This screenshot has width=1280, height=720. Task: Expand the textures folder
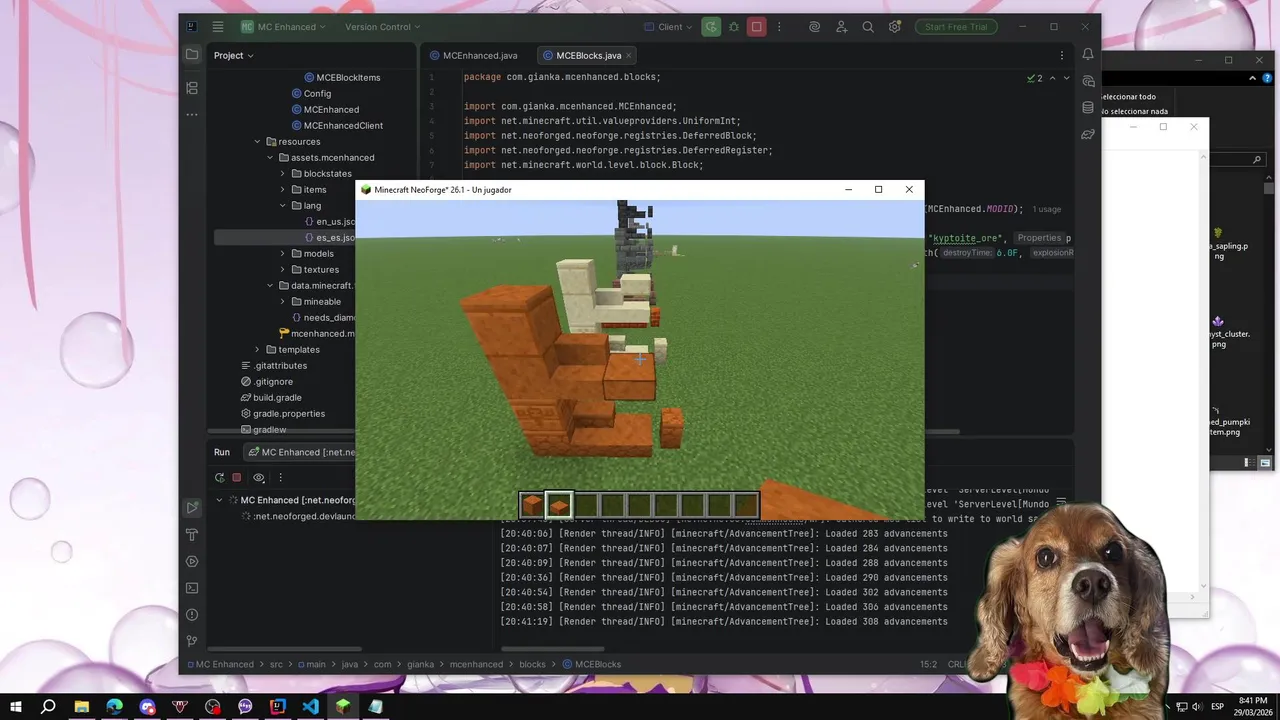[283, 269]
